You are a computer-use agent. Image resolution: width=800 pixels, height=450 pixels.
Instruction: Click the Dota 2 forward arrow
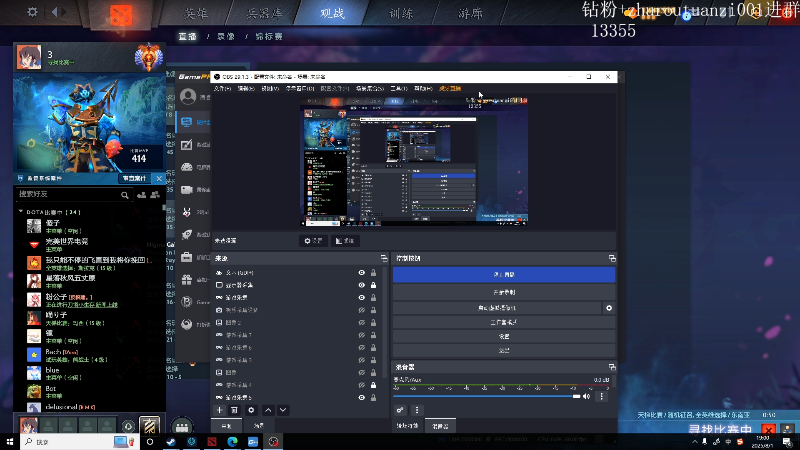click(x=64, y=12)
